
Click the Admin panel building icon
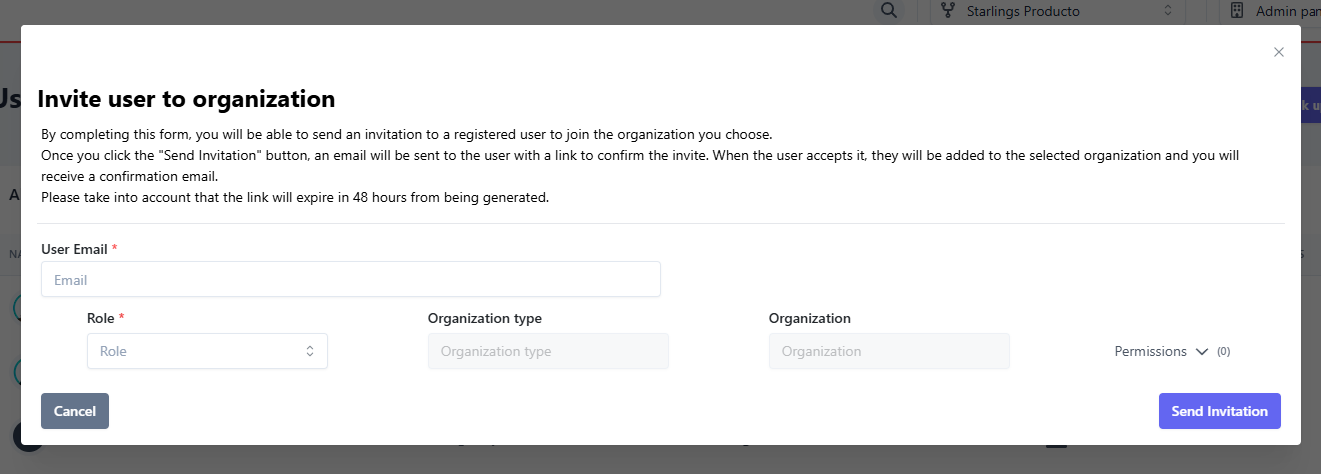[x=1236, y=11]
